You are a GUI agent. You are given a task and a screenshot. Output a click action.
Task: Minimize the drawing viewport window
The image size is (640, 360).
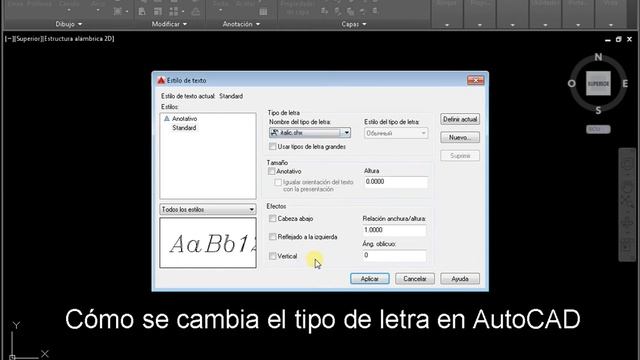point(608,40)
